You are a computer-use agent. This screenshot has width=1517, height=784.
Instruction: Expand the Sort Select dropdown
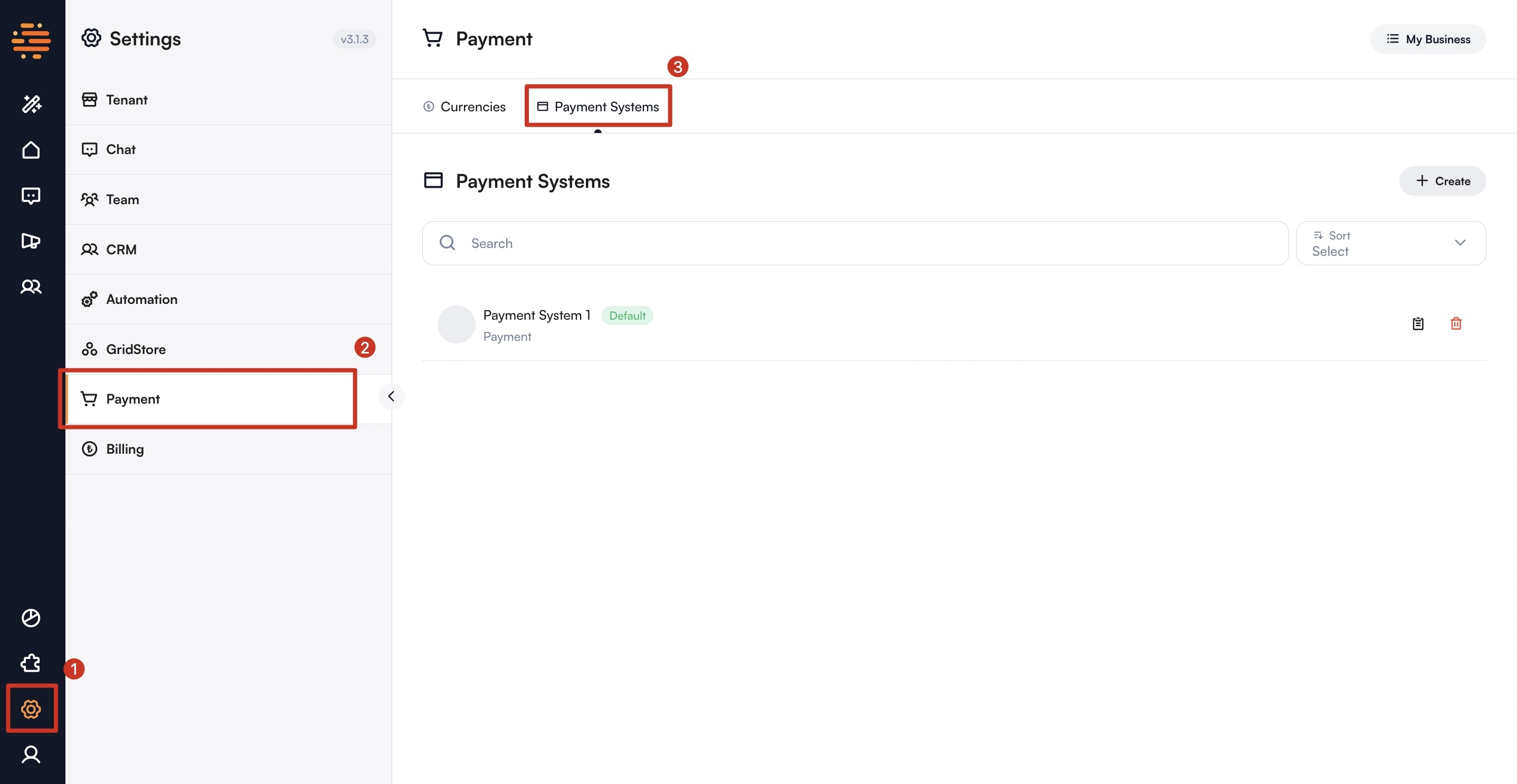[1390, 243]
